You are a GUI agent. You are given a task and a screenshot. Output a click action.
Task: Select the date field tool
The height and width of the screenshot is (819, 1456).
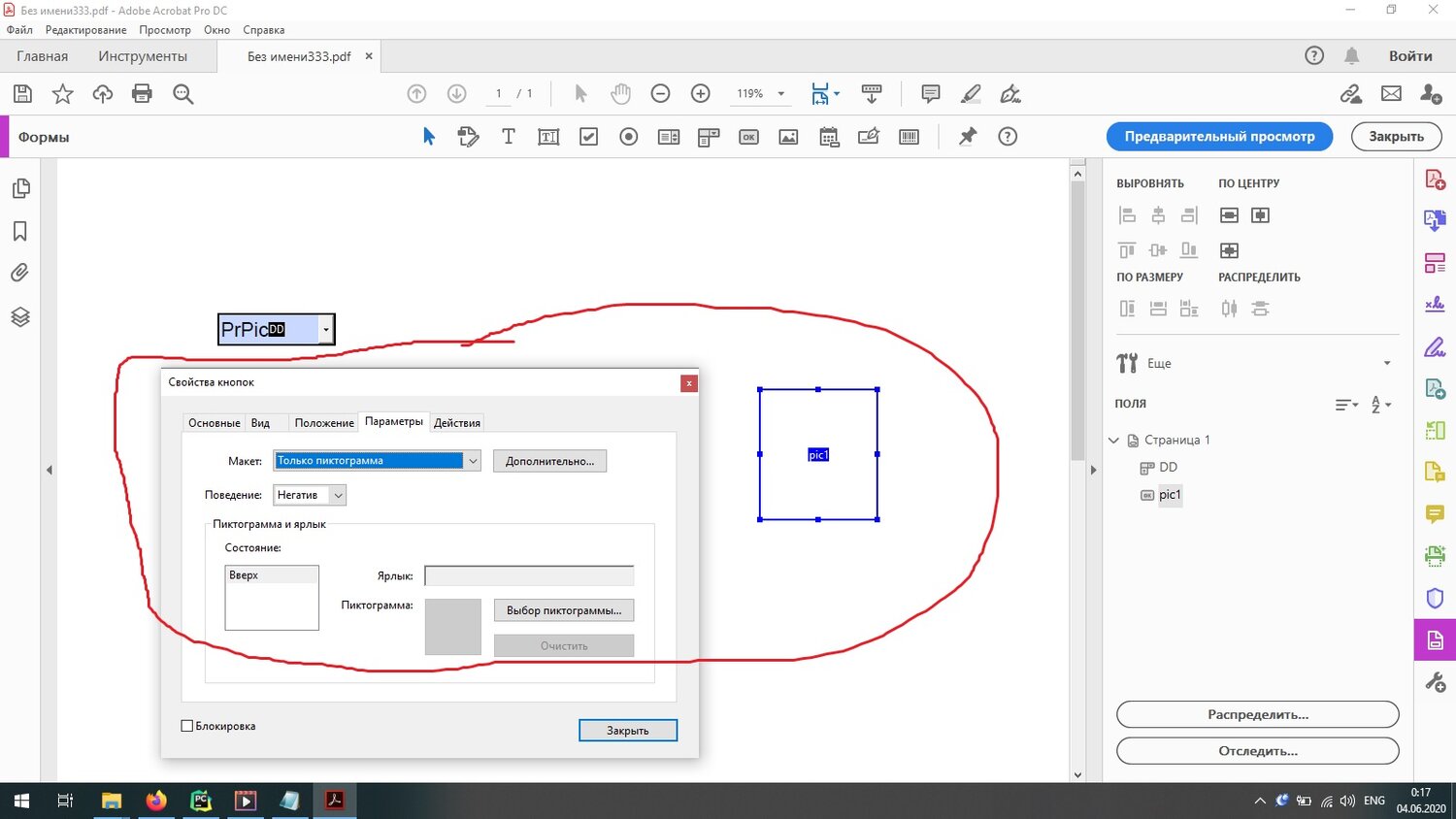(829, 137)
